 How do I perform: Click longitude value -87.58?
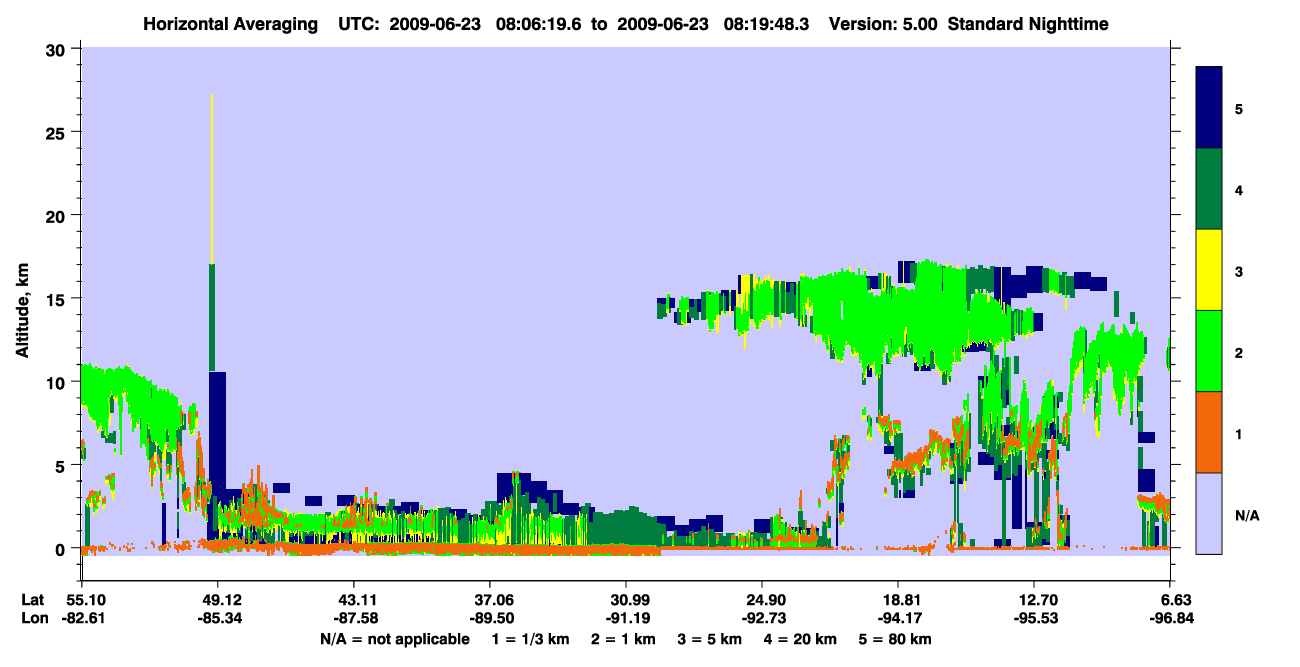tap(354, 618)
